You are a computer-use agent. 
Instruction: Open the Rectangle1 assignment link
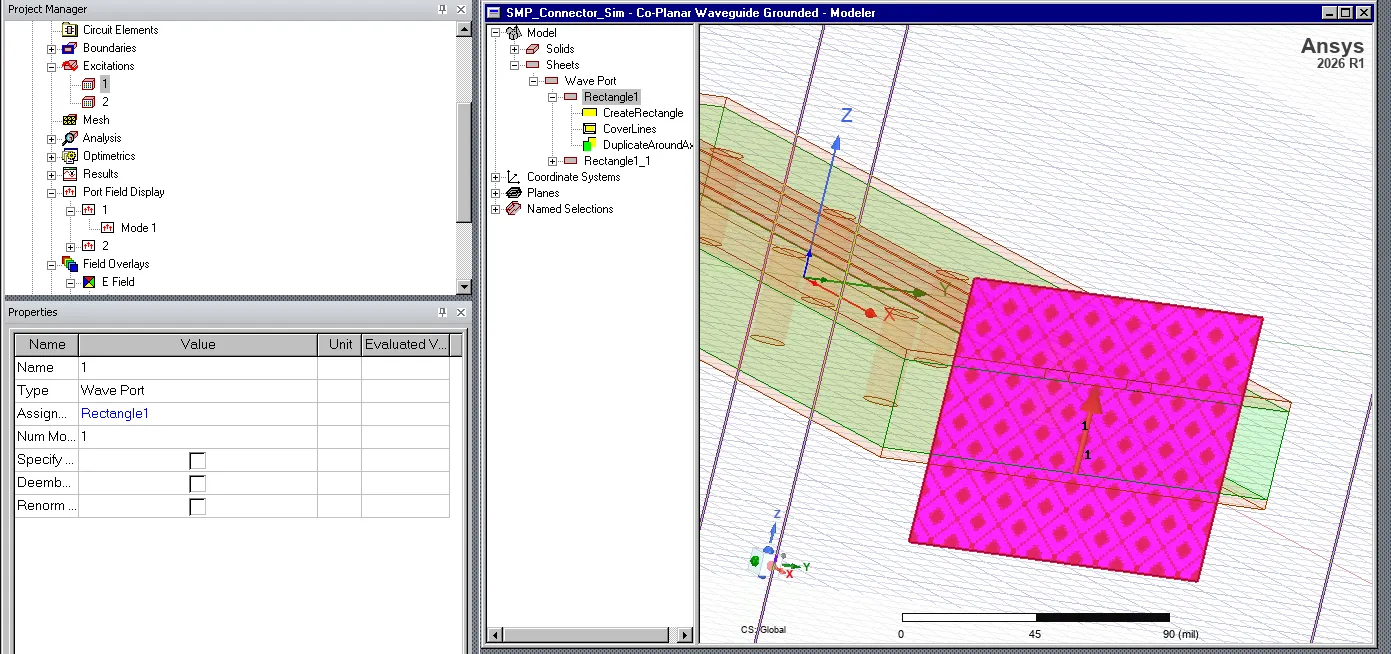click(x=115, y=413)
